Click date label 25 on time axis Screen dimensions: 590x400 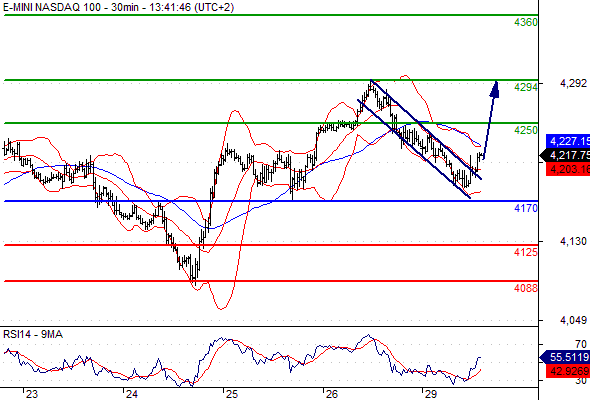(232, 394)
